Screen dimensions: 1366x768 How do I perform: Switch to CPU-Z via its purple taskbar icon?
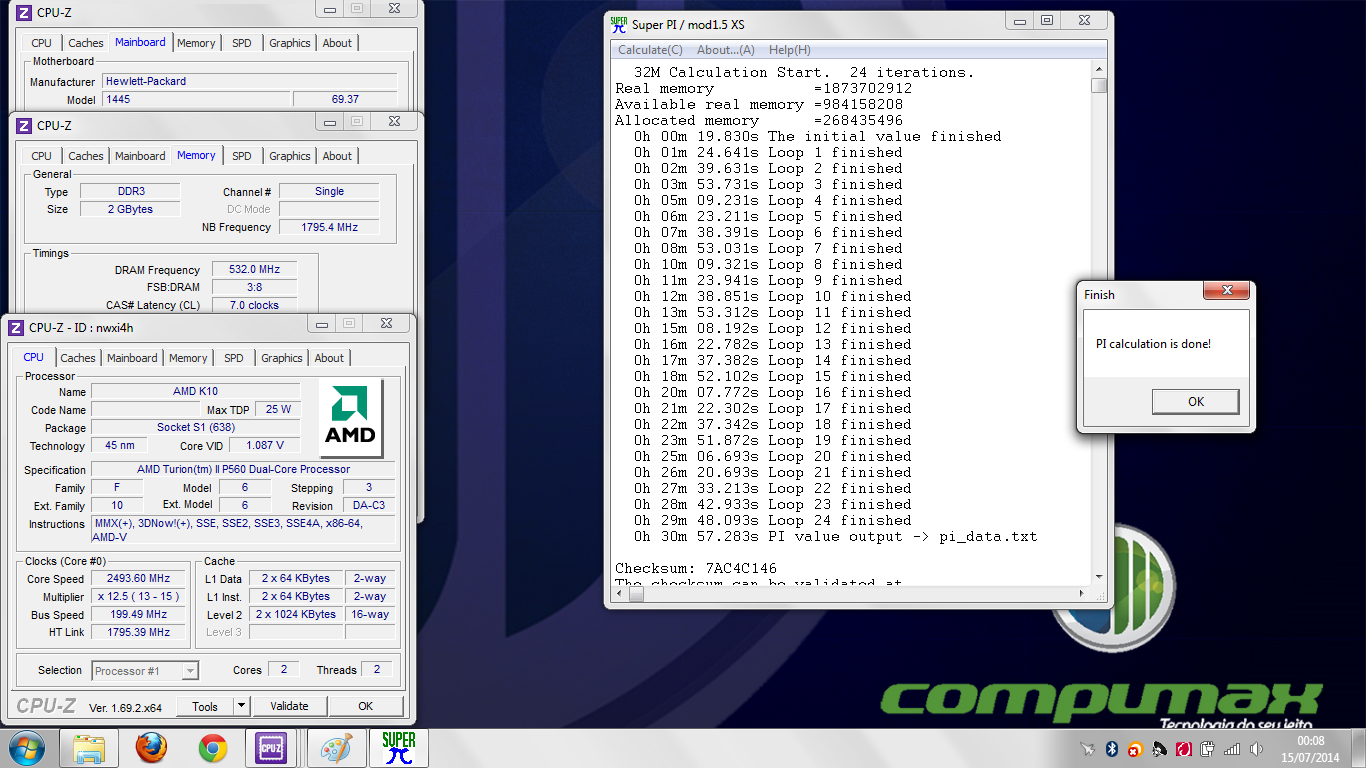[270, 748]
